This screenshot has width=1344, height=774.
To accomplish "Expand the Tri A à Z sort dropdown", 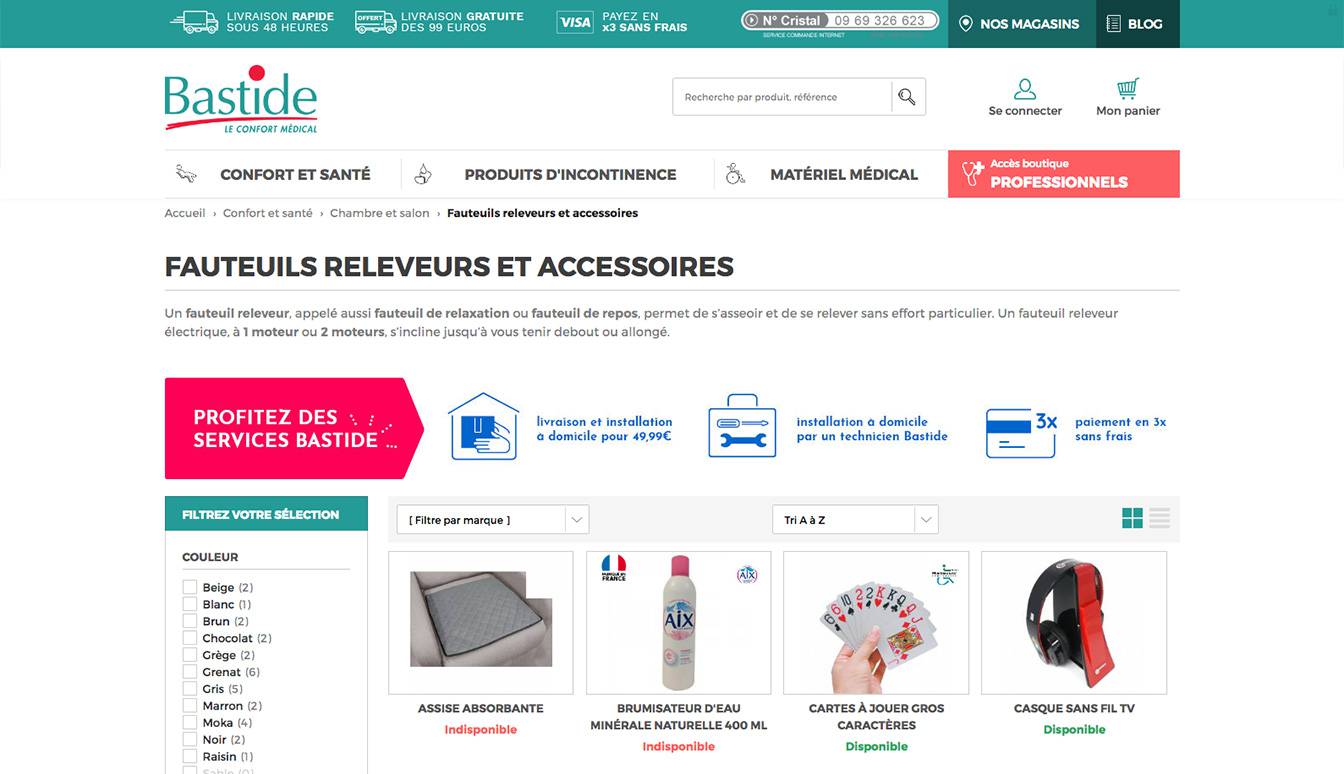I will click(855, 520).
